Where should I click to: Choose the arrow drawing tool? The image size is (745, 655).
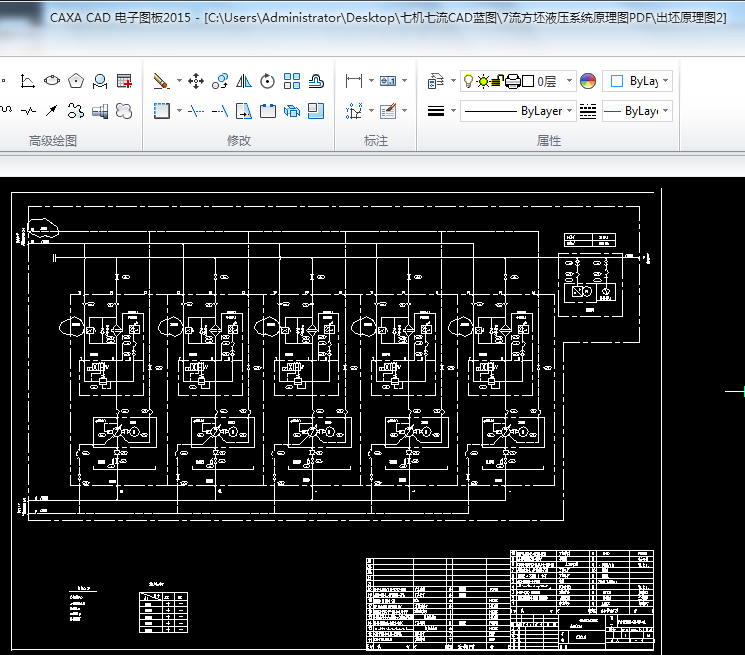coord(52,110)
